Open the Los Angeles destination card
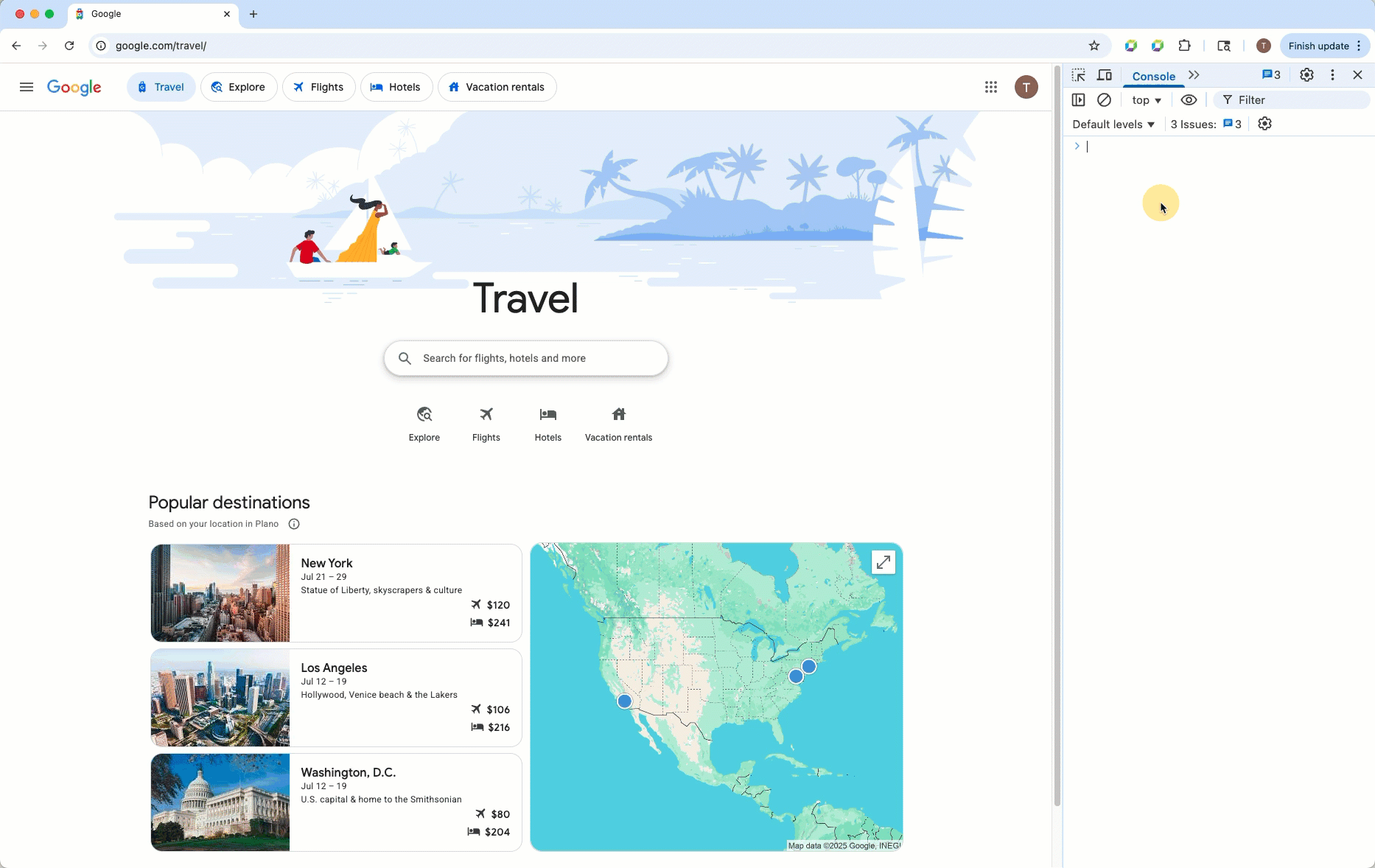 (x=336, y=698)
